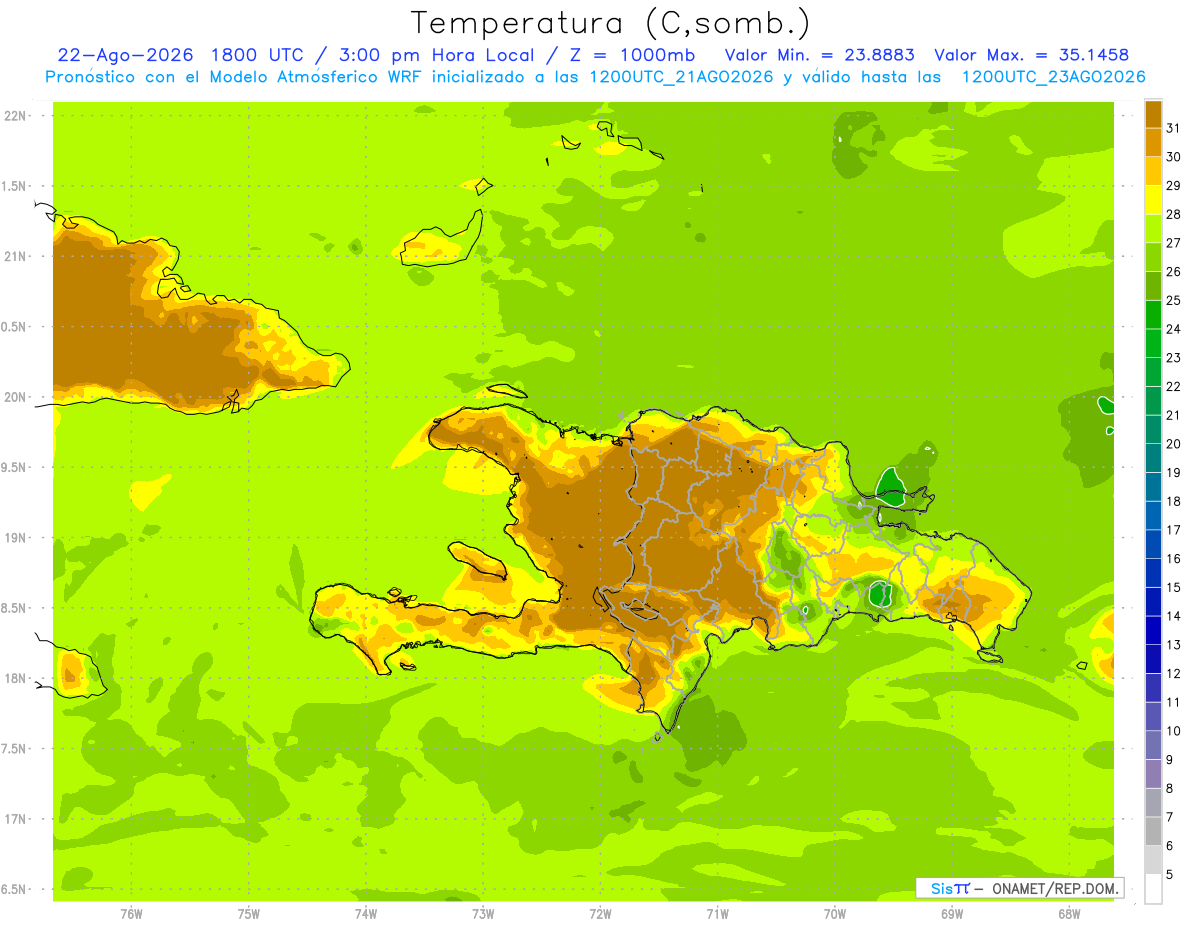This screenshot has width=1200, height=927.
Task: Click the '27' legend value
Action: click(1174, 243)
